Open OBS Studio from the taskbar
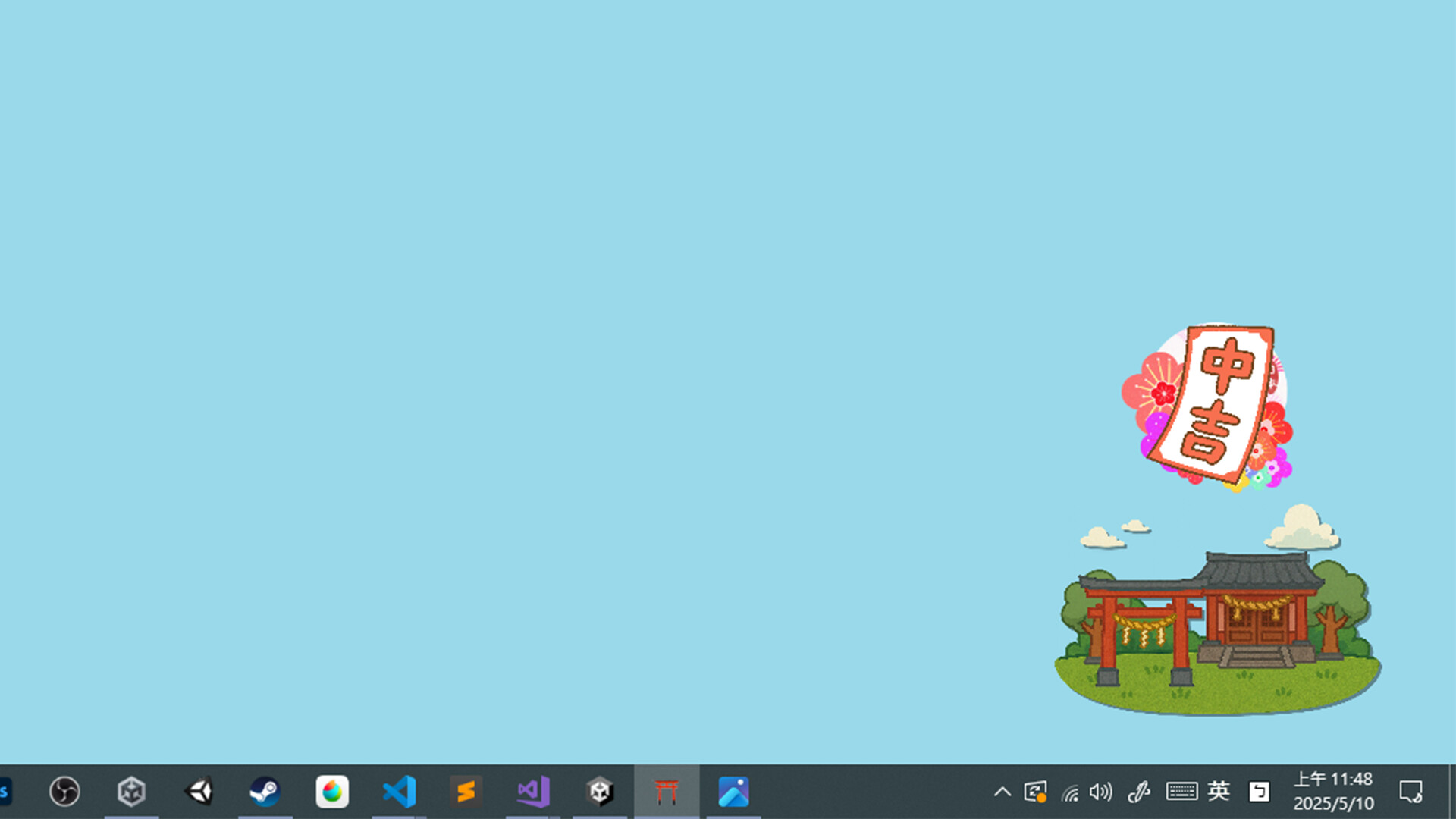 point(64,792)
